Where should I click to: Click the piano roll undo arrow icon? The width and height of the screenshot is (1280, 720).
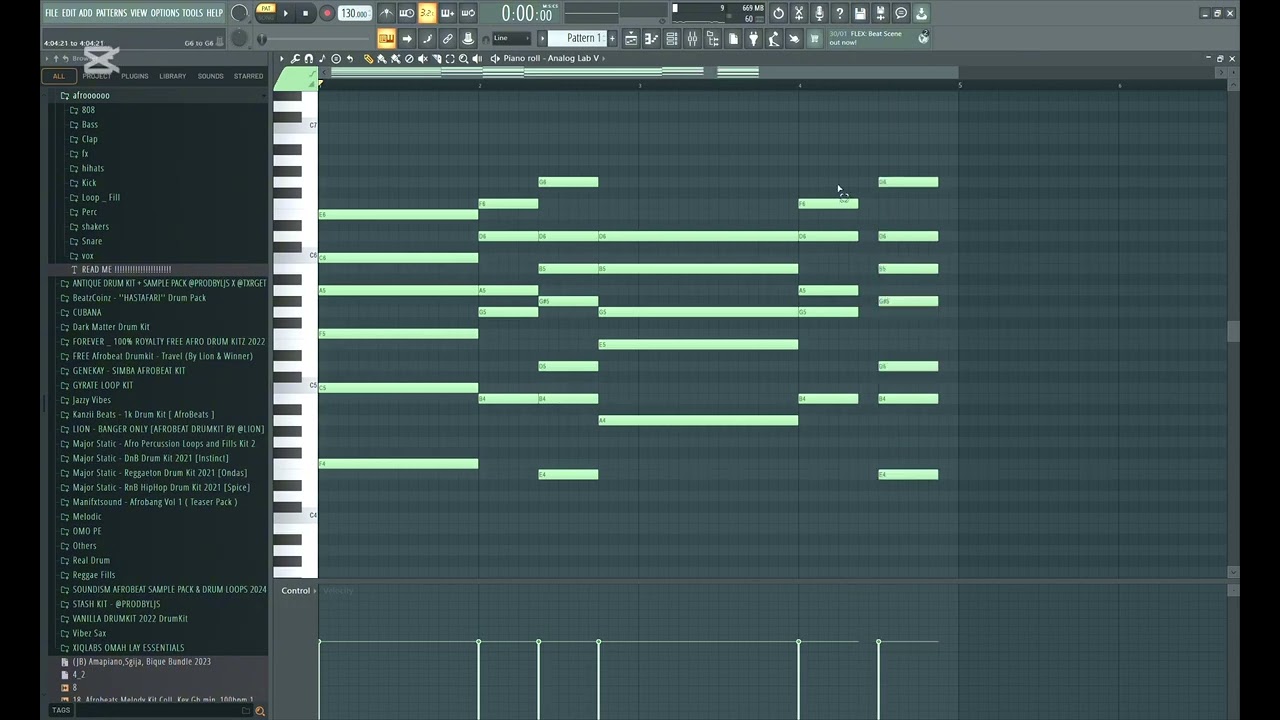[349, 58]
